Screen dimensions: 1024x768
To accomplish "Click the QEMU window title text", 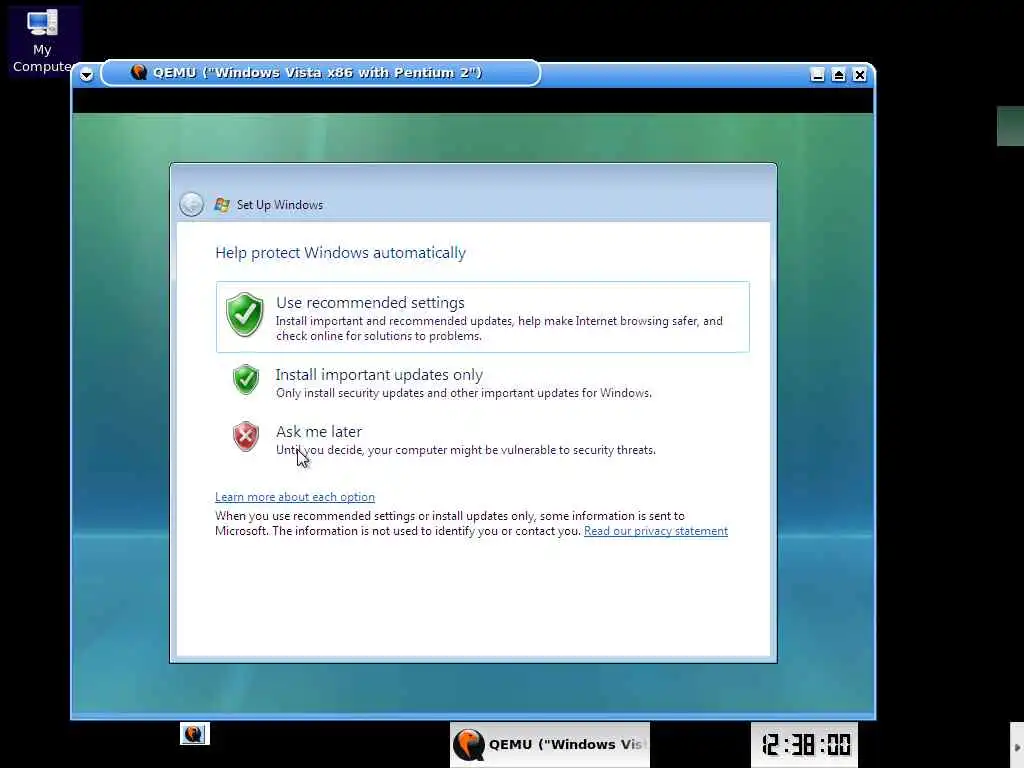I will pyautogui.click(x=317, y=72).
